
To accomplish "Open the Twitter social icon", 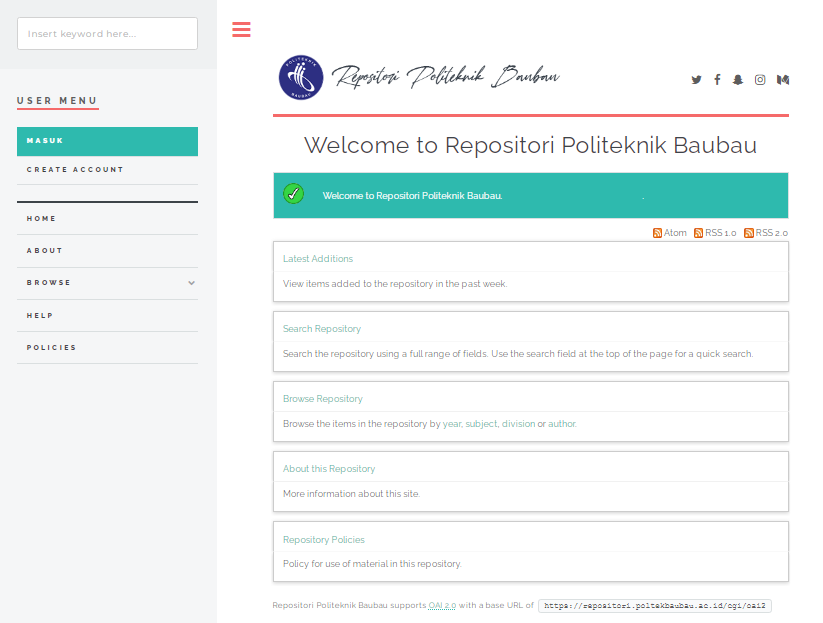I will (697, 80).
